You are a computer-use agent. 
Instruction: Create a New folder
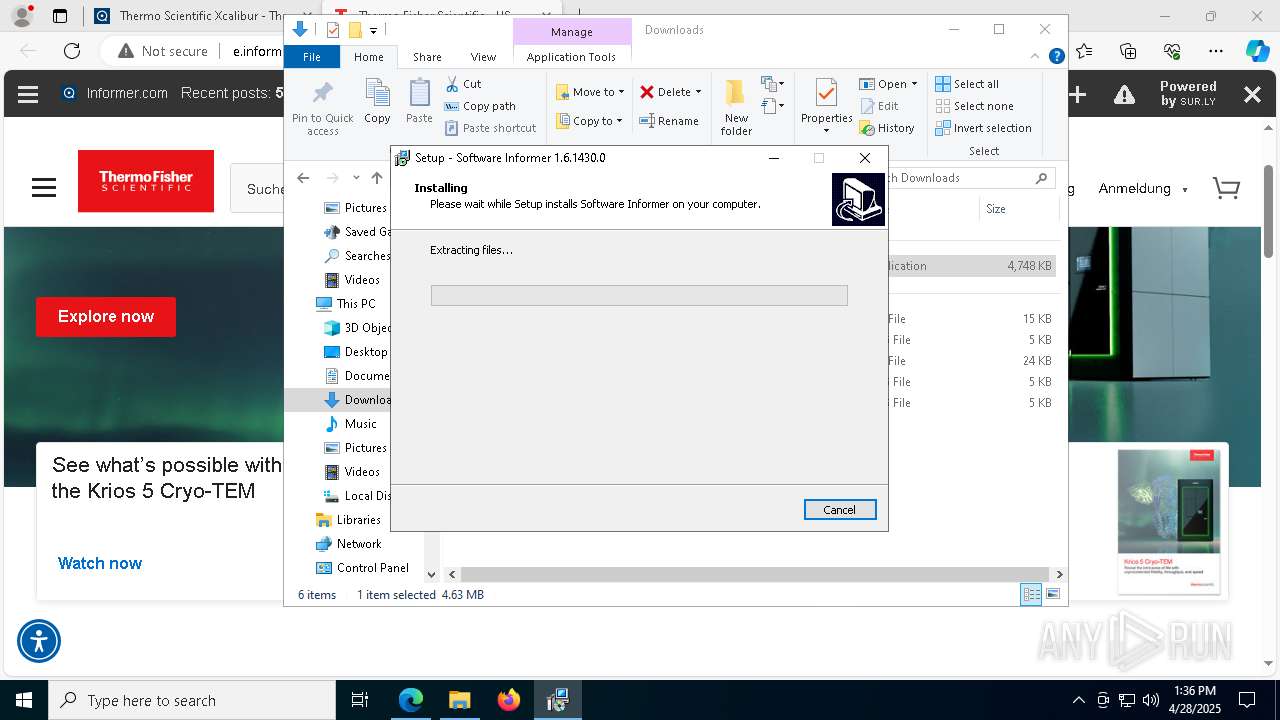coord(736,107)
